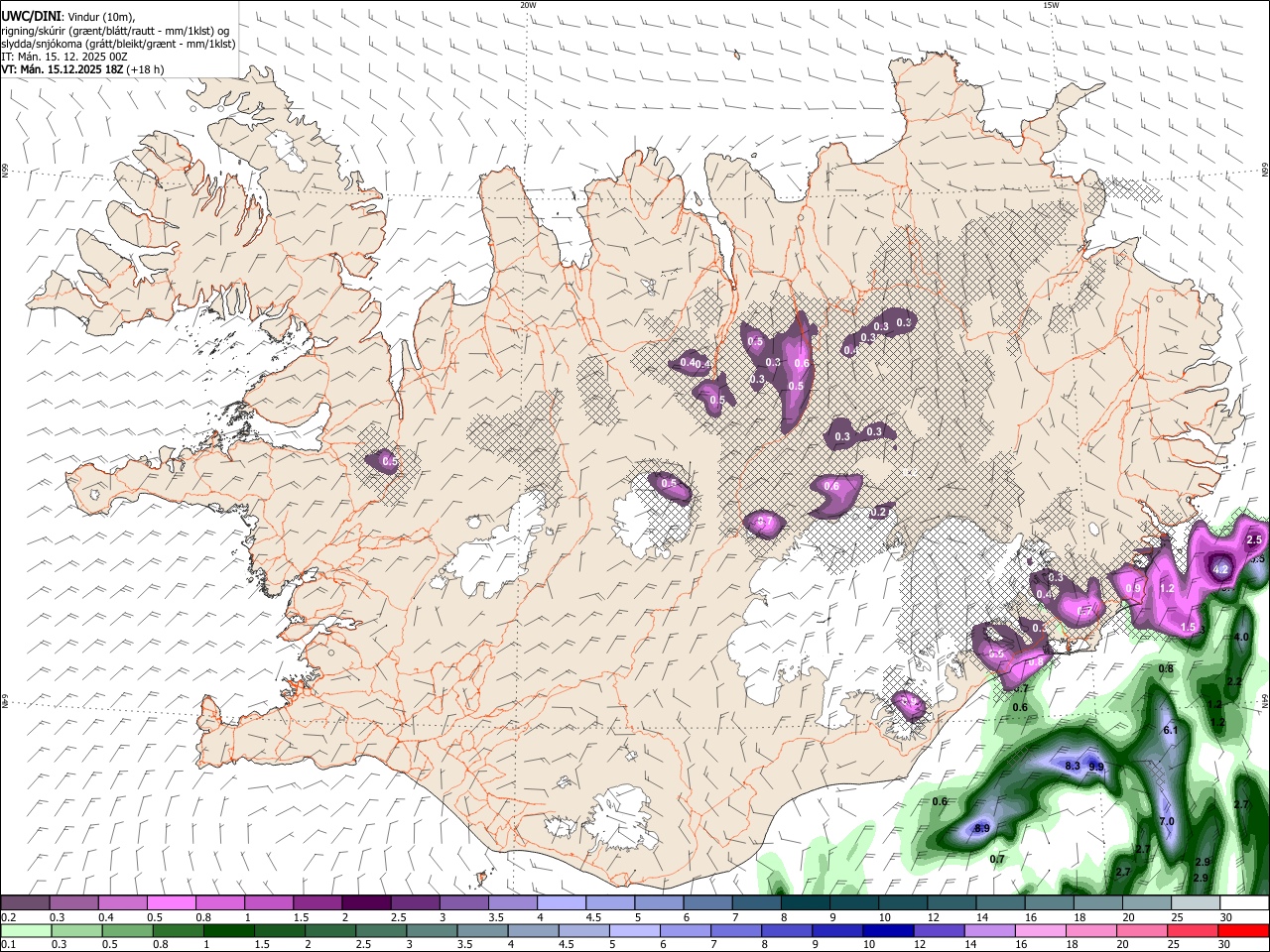The image size is (1270, 952).
Task: Click the '9.9' precipitation value
Action: point(1096,767)
